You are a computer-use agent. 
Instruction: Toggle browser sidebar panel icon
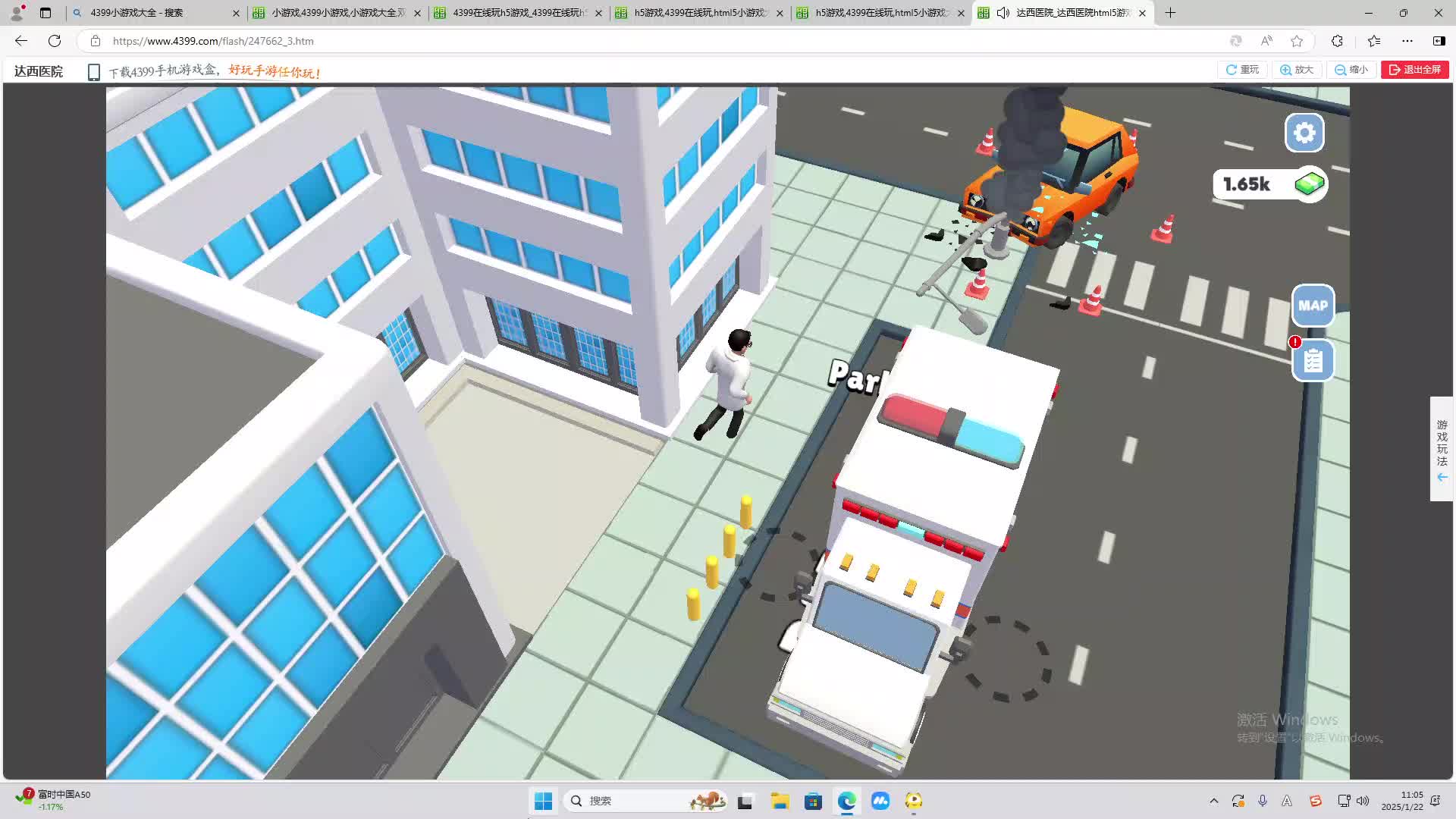point(1439,41)
